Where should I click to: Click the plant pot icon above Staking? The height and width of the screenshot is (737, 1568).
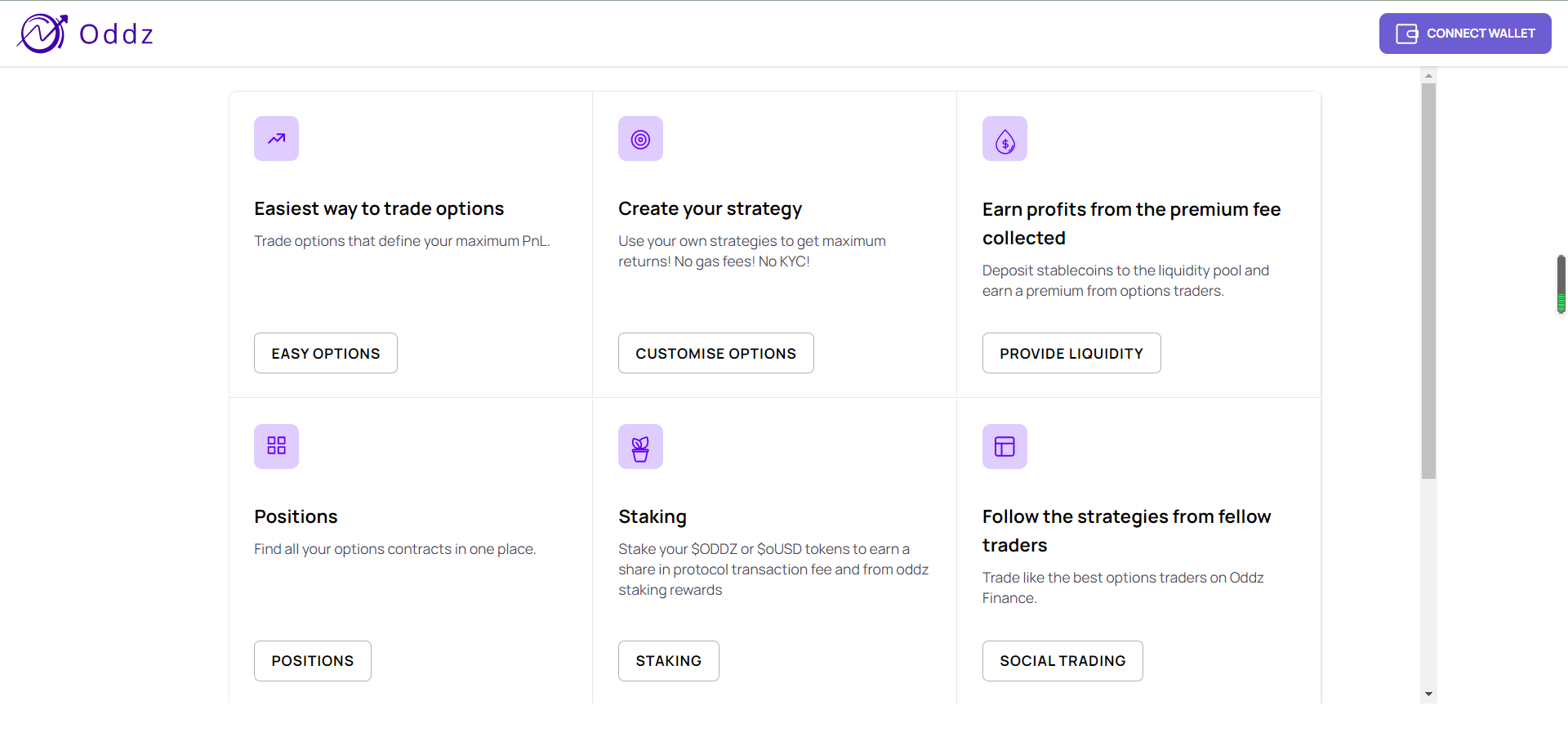coord(640,446)
